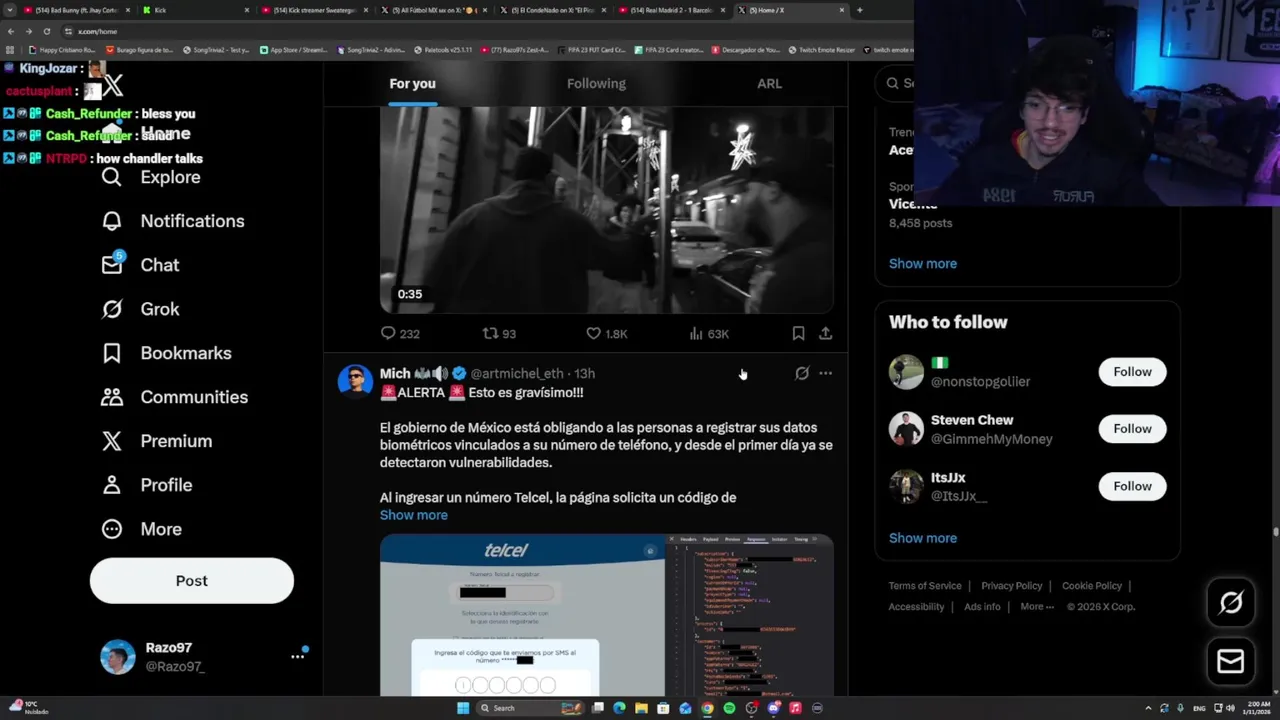Open Privacy Policy link
Screen dimensions: 1280x720
pos(1012,586)
